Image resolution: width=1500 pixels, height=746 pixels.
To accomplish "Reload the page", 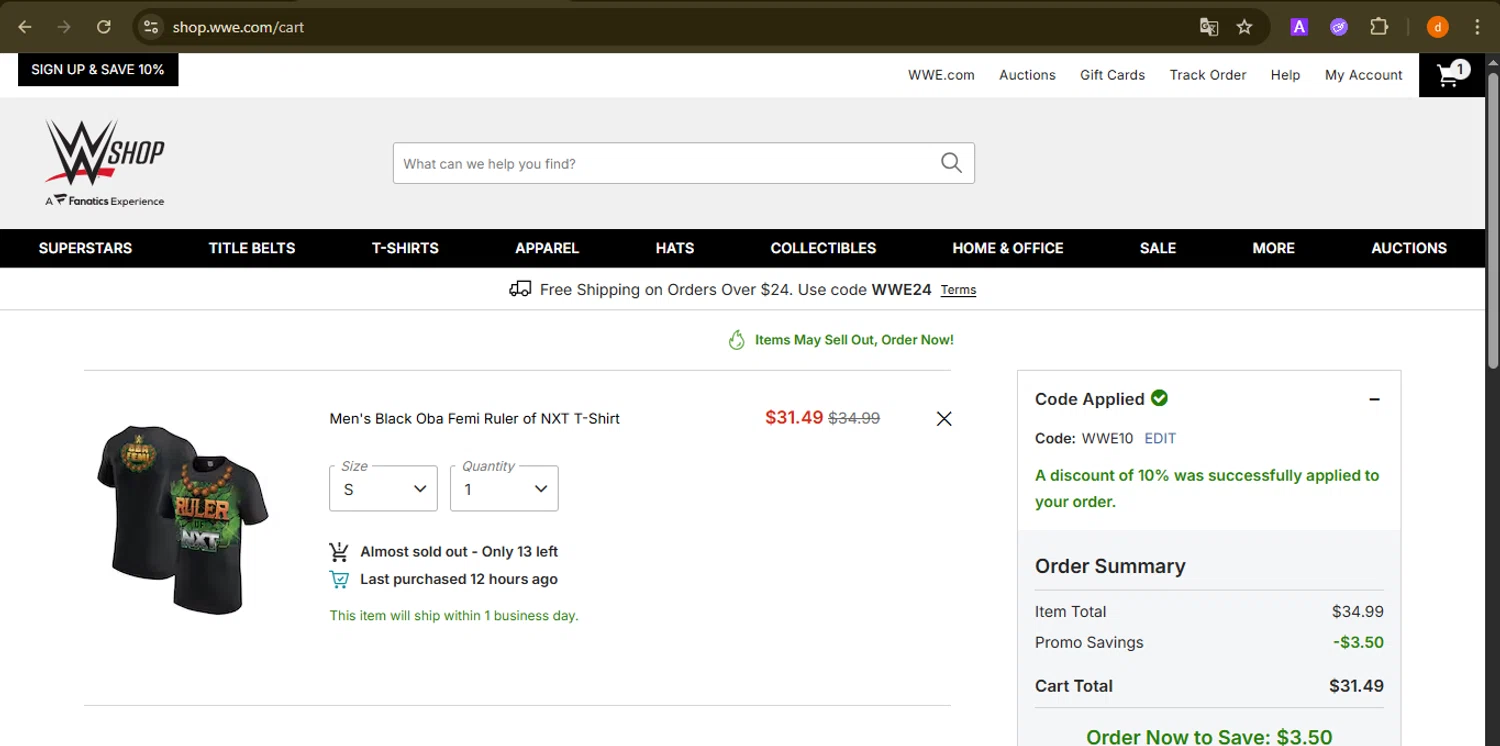I will pos(104,27).
